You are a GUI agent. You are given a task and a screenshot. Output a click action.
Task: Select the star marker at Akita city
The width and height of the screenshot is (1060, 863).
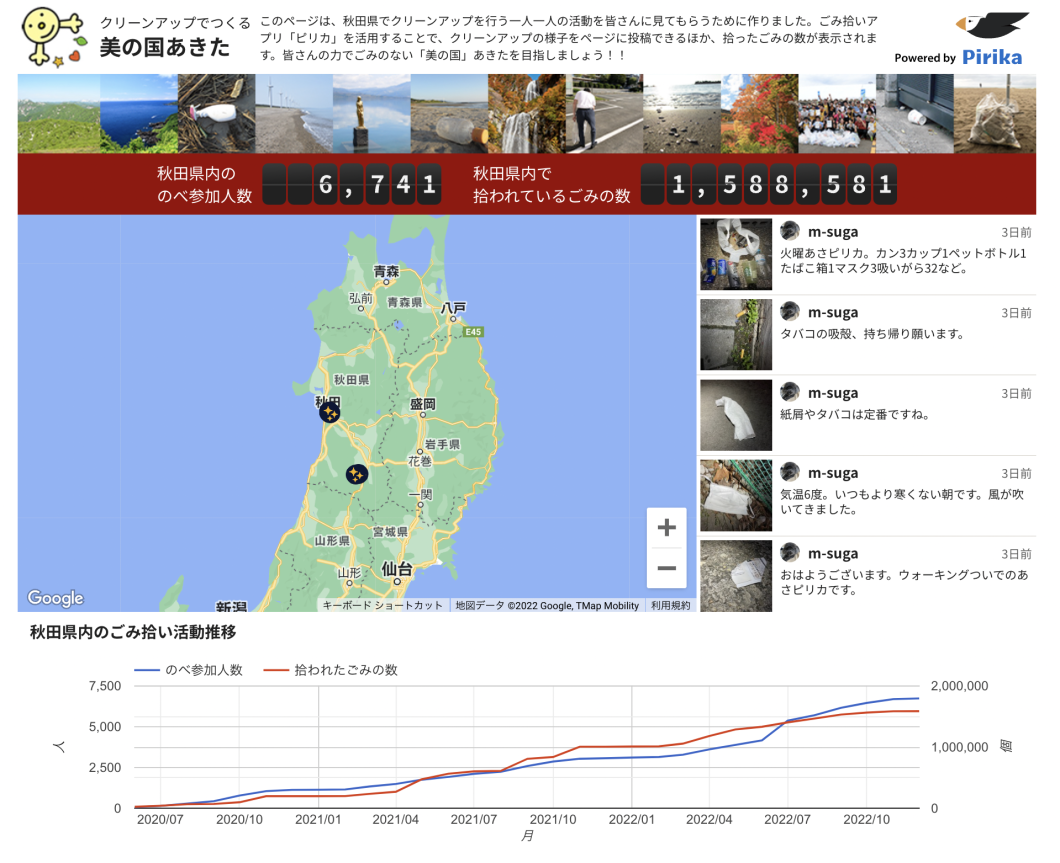click(330, 412)
